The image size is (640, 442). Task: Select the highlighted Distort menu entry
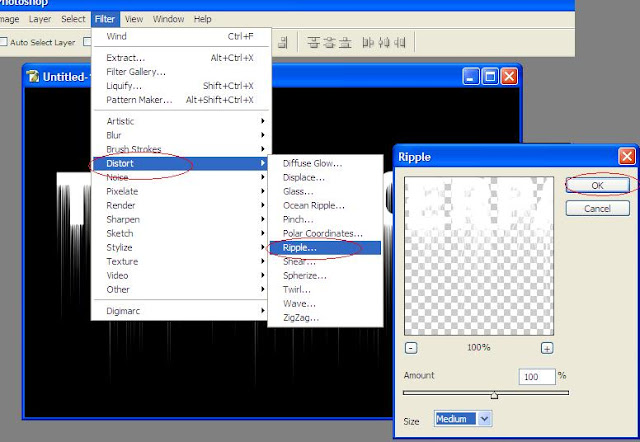tap(180, 163)
